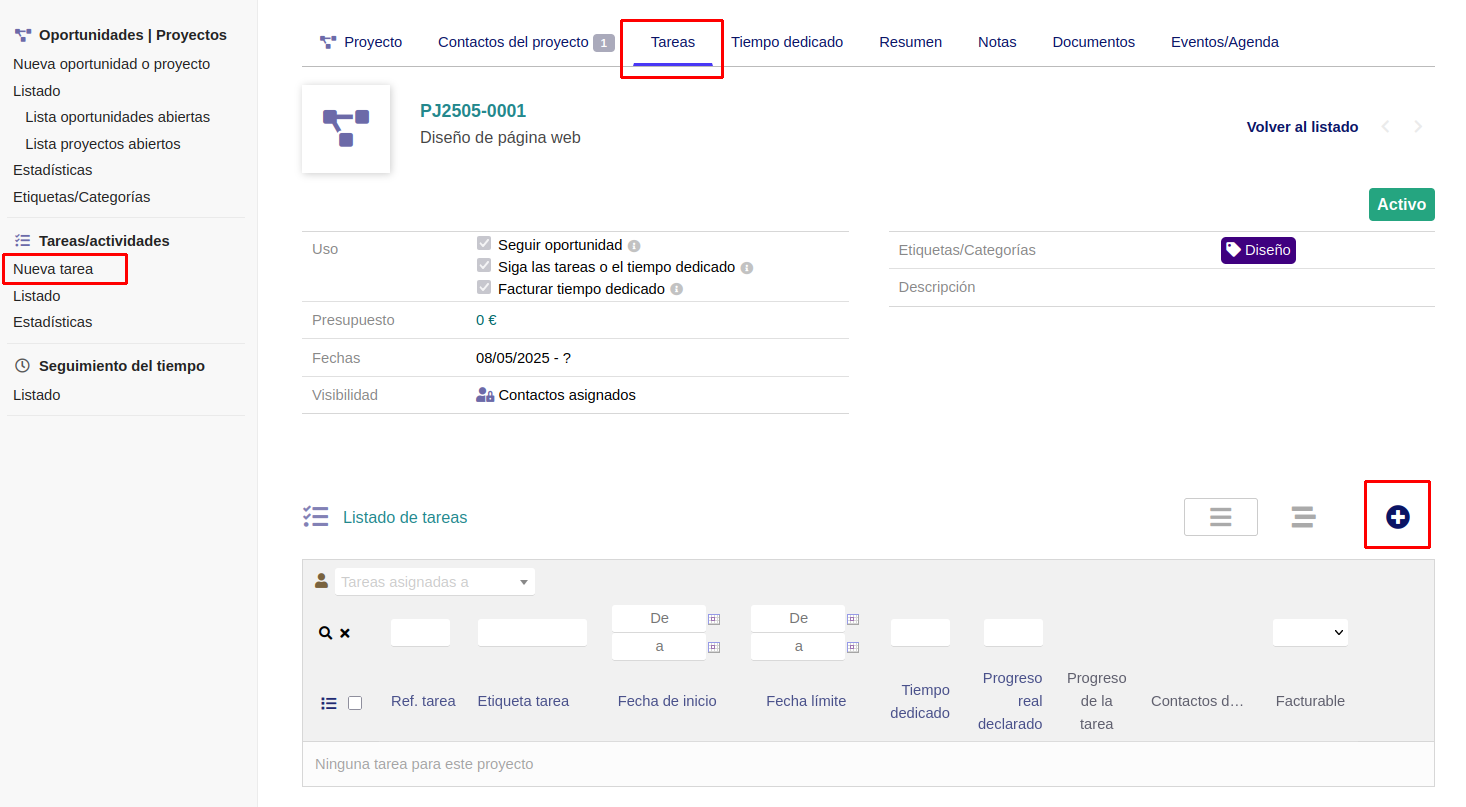The height and width of the screenshot is (807, 1466).
Task: Switch to the Documentos tab
Action: pyautogui.click(x=1093, y=42)
